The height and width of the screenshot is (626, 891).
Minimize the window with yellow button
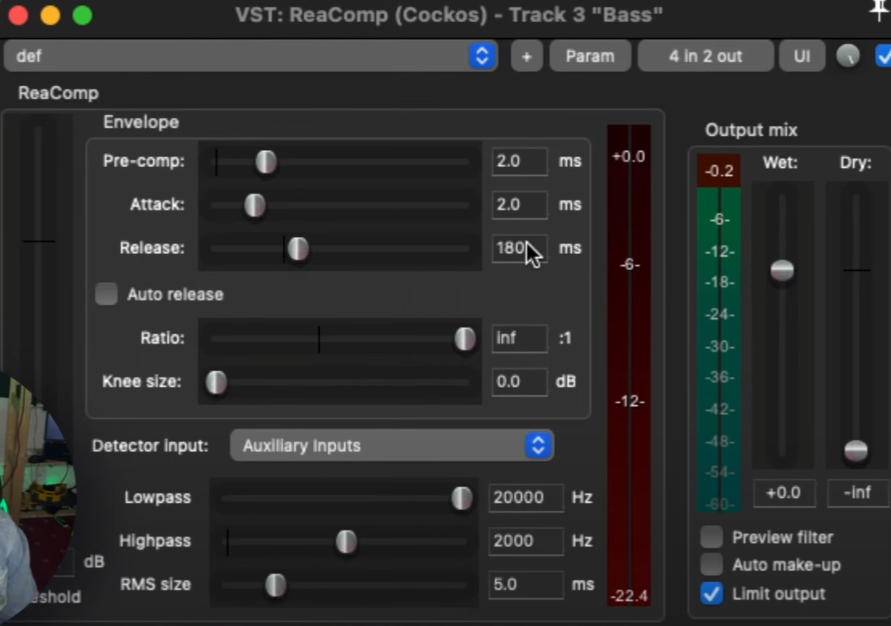tap(50, 15)
